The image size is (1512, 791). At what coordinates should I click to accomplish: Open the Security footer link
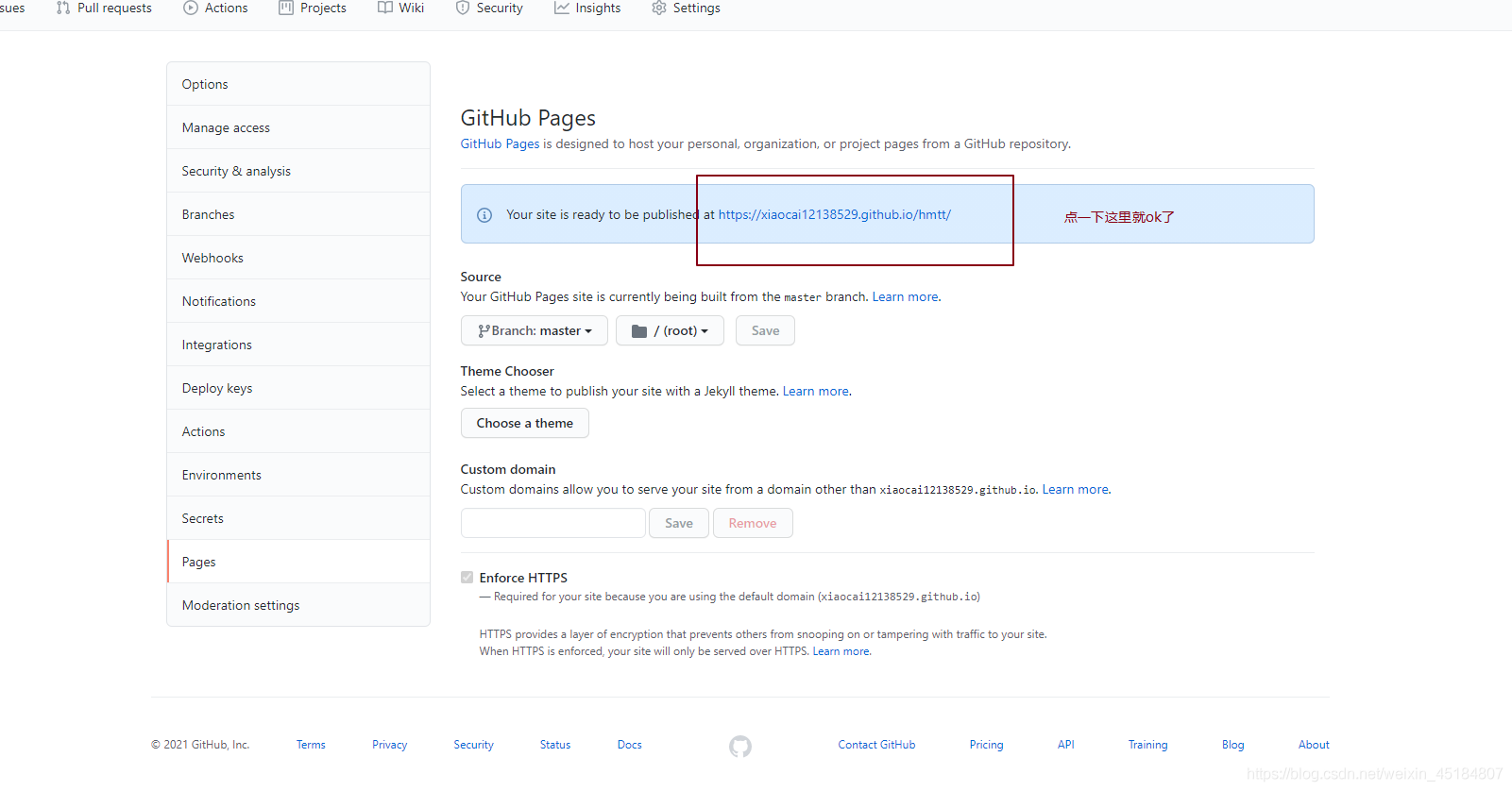point(473,745)
